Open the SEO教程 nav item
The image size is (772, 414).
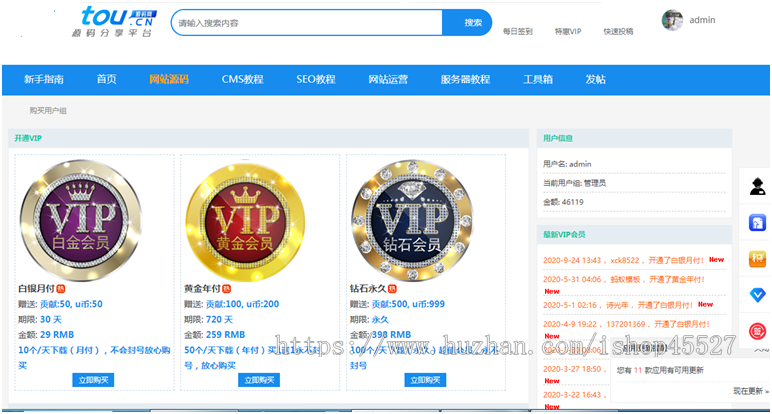click(x=316, y=79)
